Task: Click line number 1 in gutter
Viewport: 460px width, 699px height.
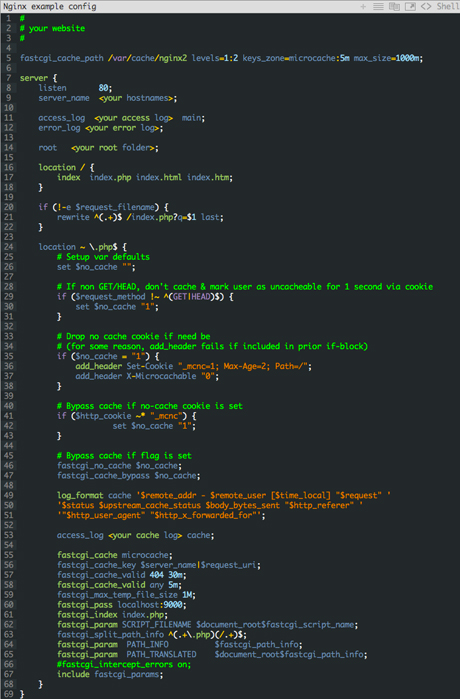Action: (8, 18)
